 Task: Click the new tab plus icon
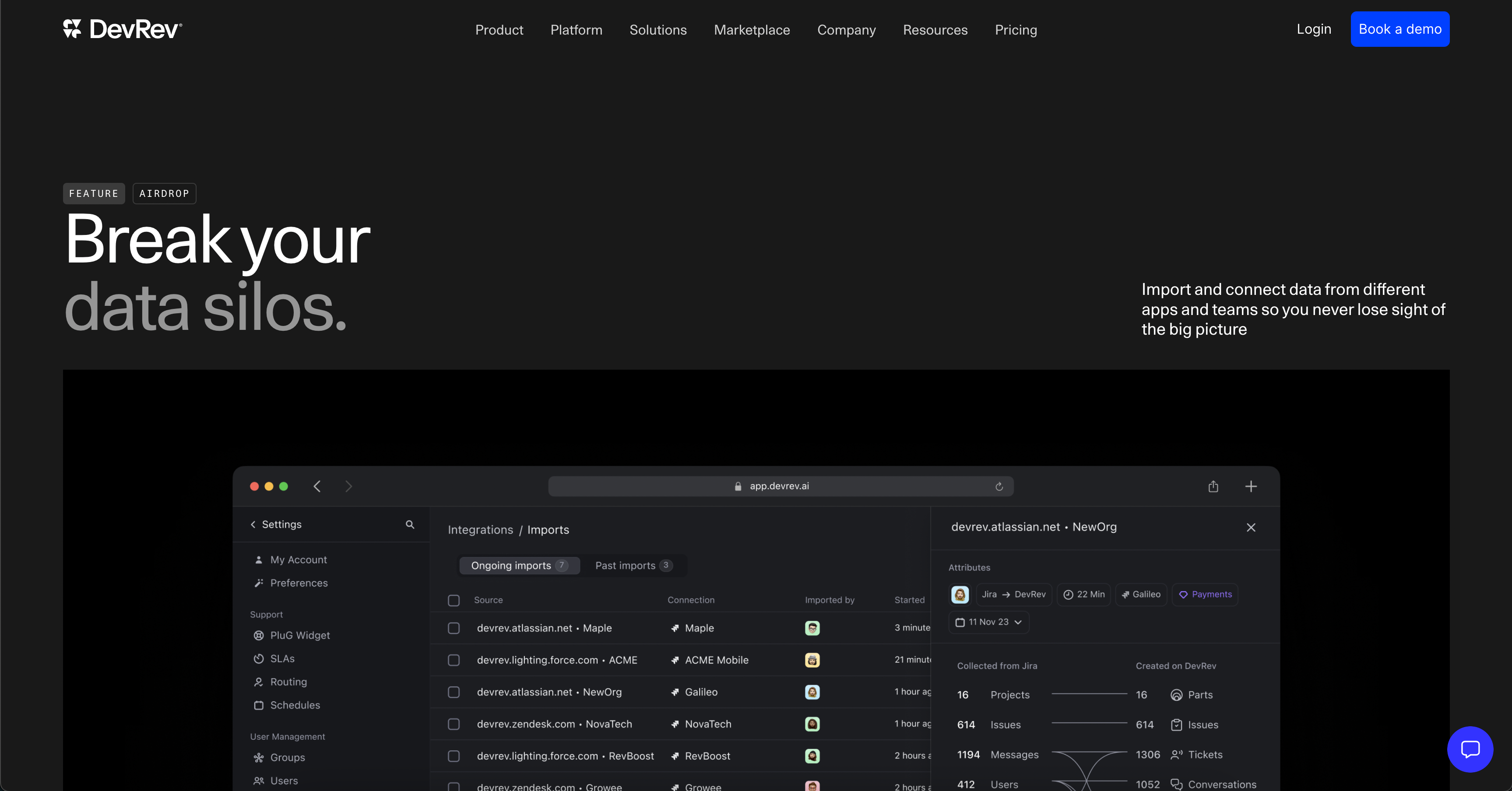1251,486
